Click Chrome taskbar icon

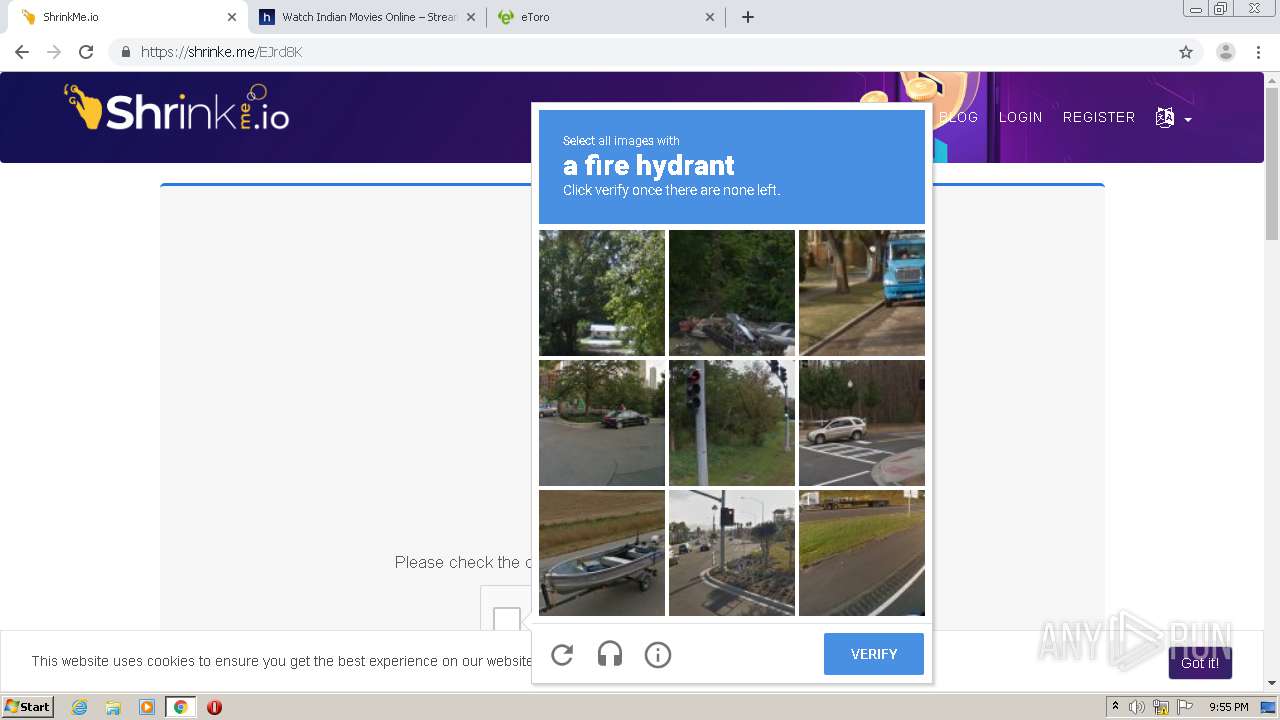pos(180,707)
